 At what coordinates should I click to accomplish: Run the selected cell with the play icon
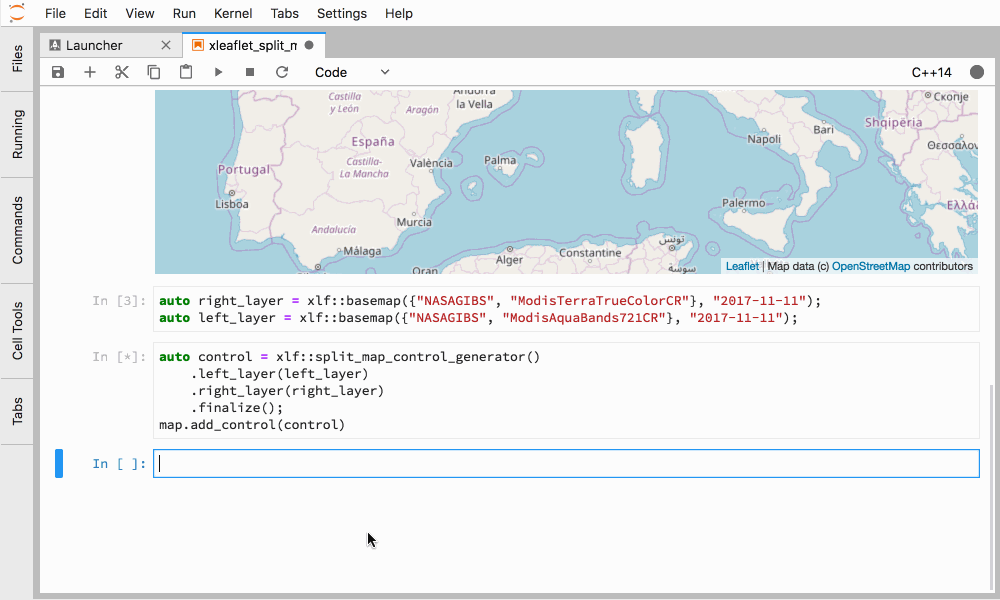coord(218,72)
